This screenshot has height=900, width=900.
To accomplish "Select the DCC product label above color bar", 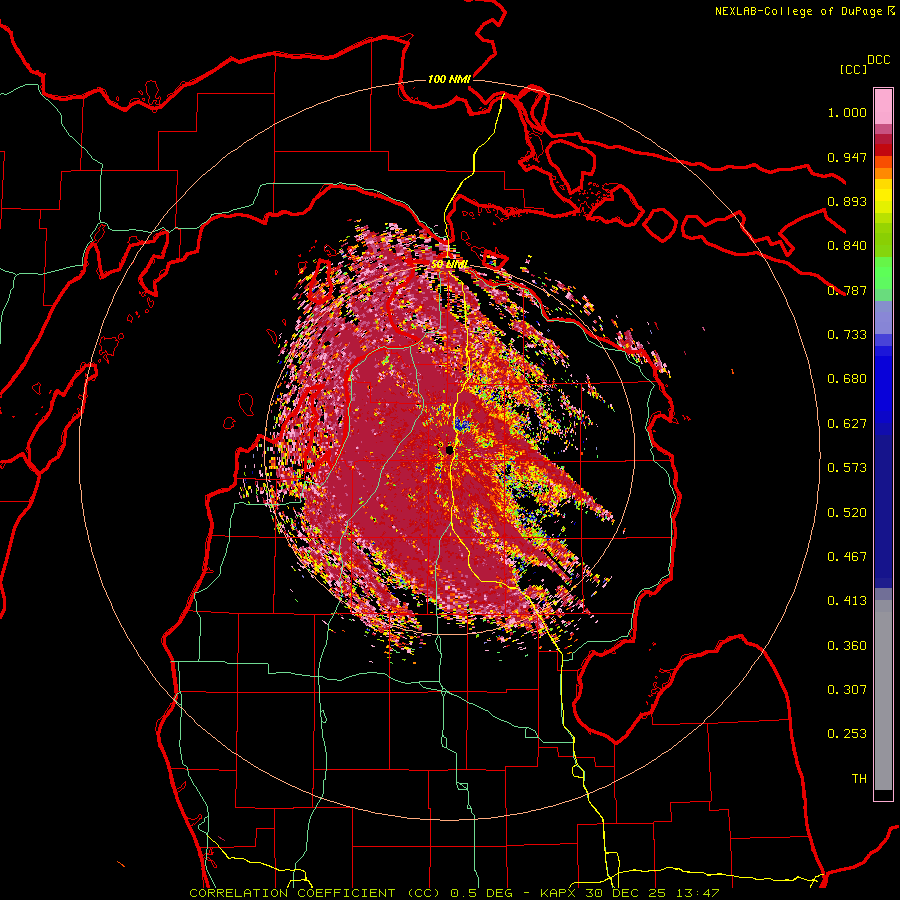I will click(879, 60).
